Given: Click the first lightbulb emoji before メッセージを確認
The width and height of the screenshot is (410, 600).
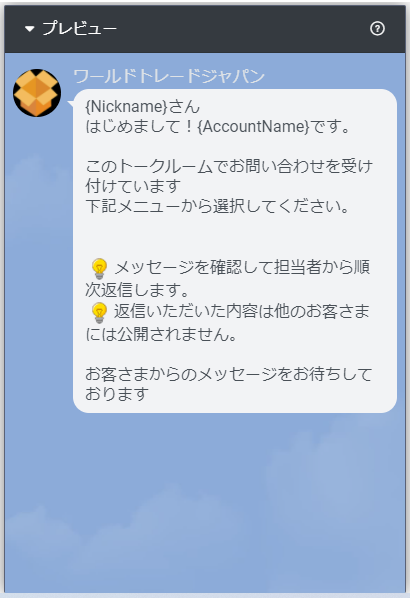Looking at the screenshot, I should [x=99, y=268].
